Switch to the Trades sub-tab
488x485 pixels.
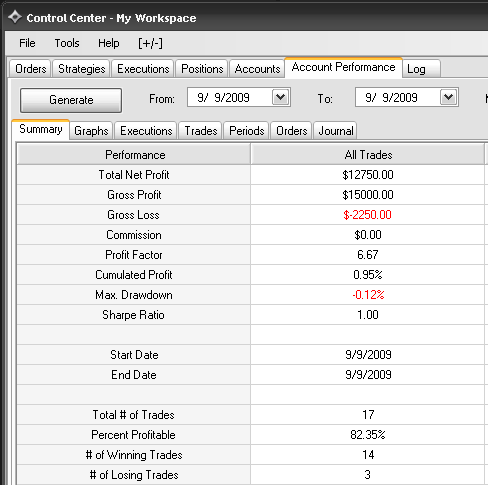click(201, 131)
